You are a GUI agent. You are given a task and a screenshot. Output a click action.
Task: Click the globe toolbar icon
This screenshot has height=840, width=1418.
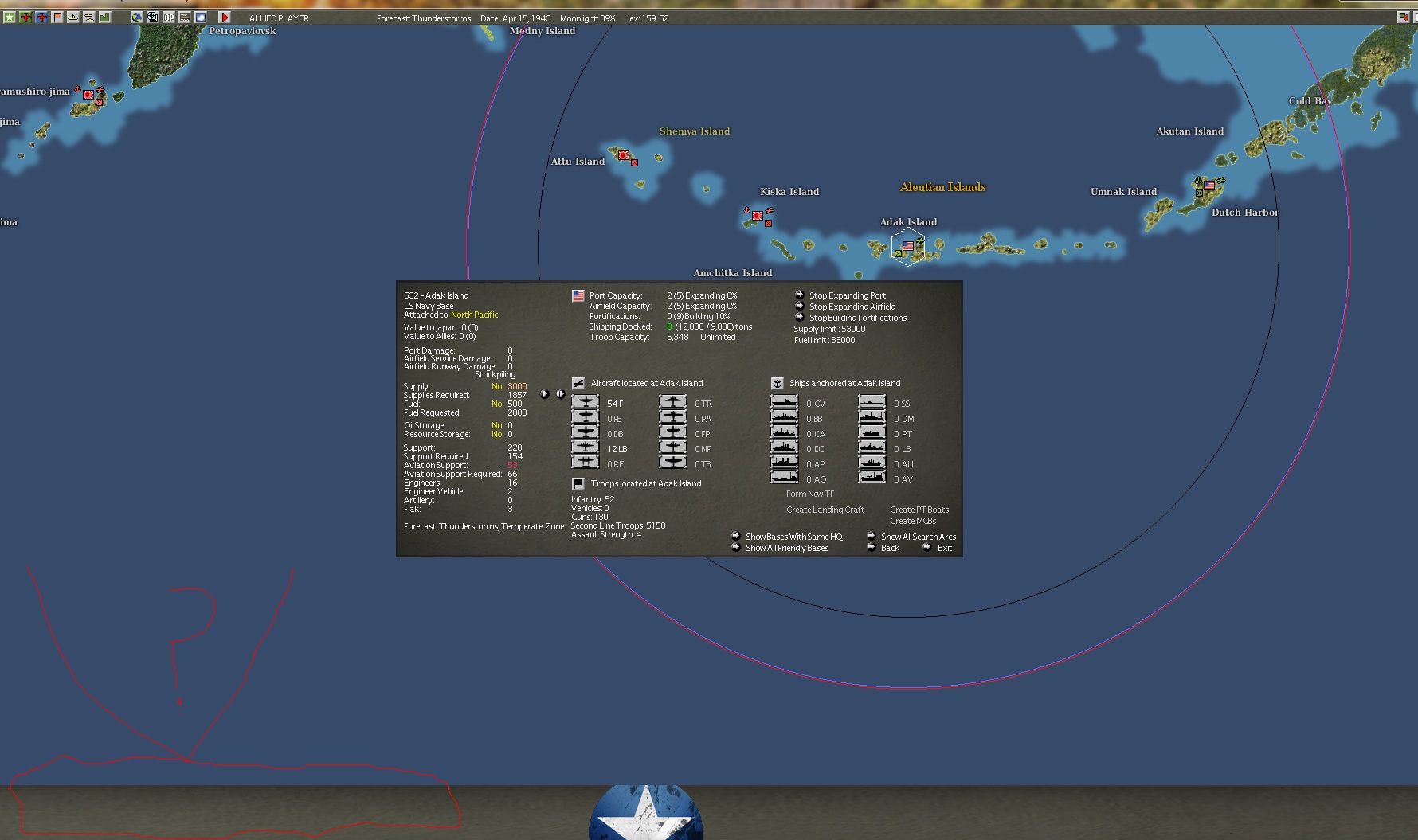point(137,18)
